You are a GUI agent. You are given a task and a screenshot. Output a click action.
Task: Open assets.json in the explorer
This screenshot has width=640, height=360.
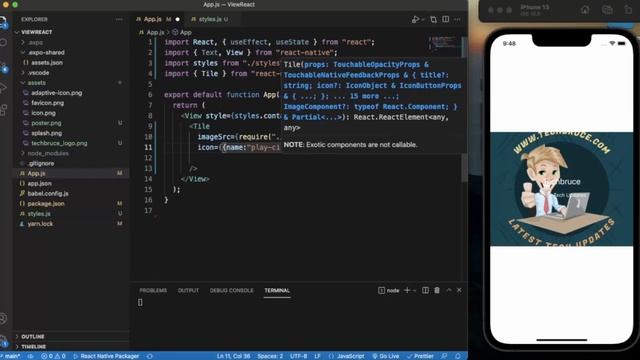tap(47, 62)
